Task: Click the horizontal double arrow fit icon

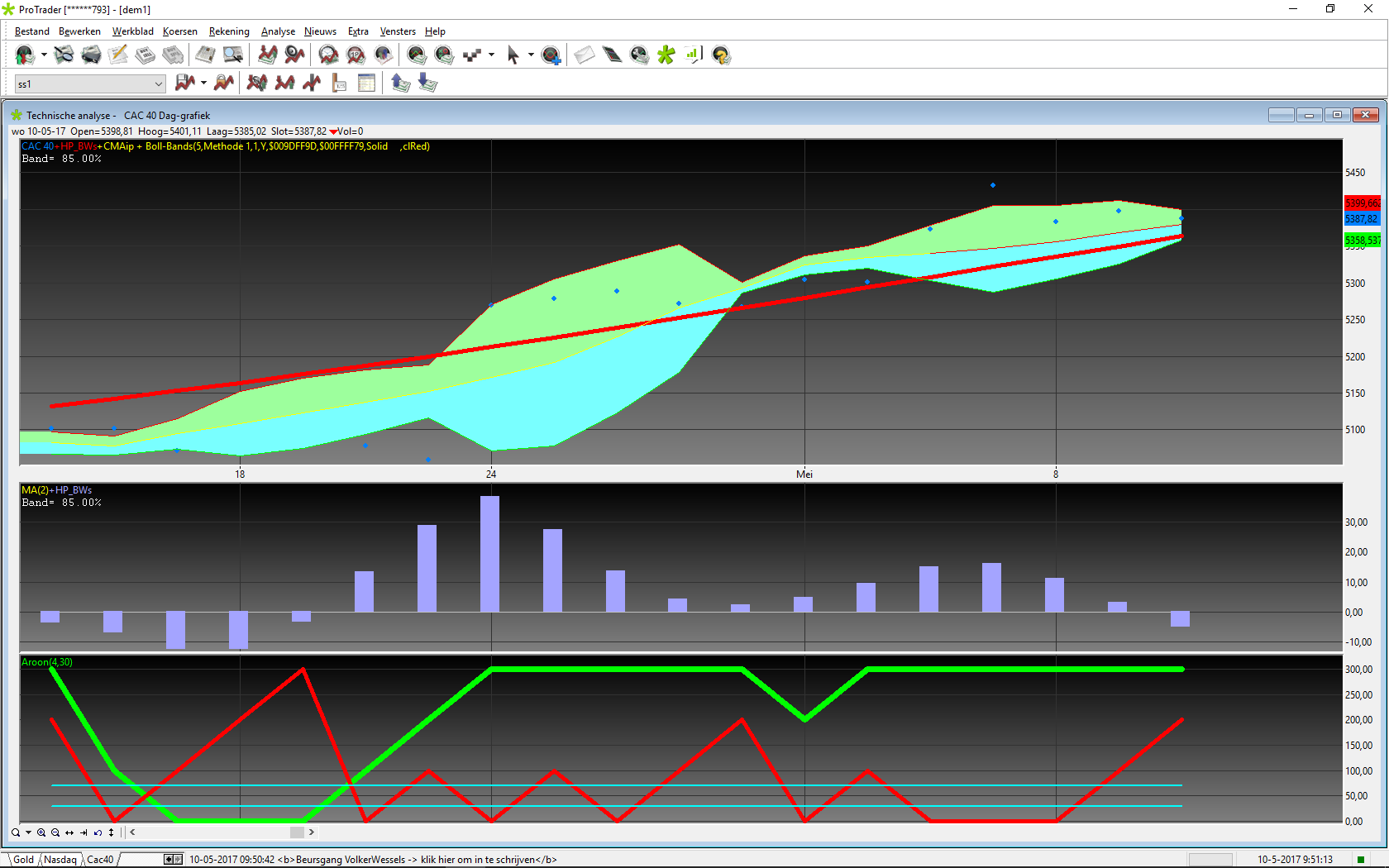Action: (69, 832)
